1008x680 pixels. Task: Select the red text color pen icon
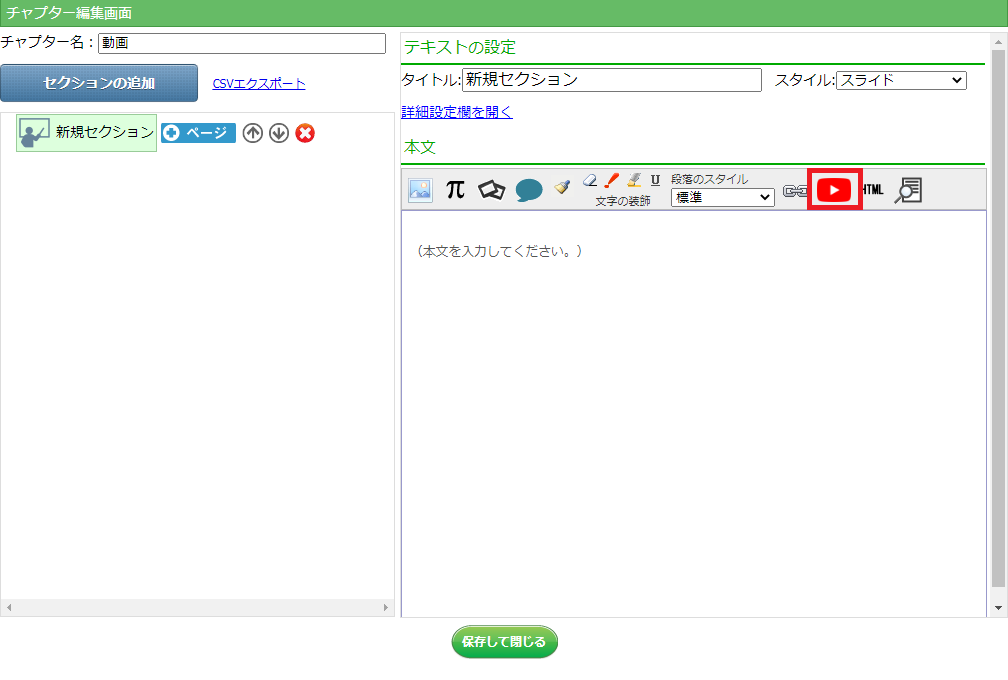(612, 180)
